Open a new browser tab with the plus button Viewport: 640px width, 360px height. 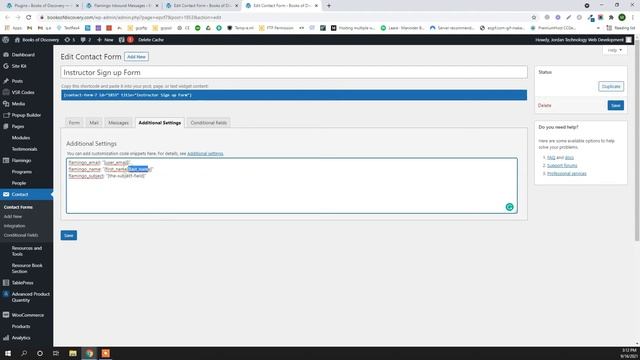[329, 6]
